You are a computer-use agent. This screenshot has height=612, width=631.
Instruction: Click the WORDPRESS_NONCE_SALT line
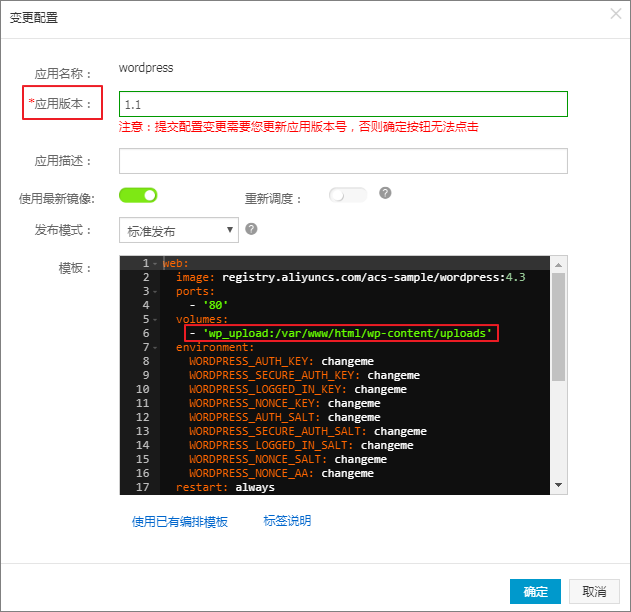click(x=288, y=459)
